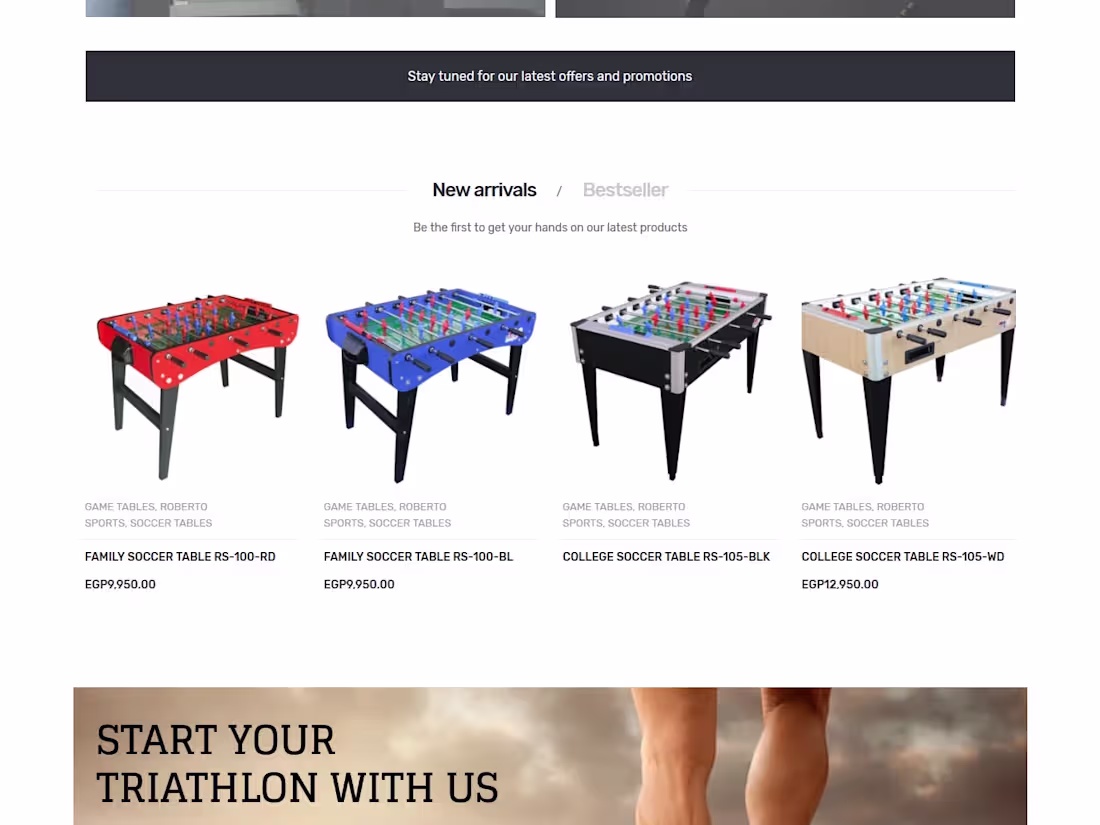Open Game Tables category under black table
This screenshot has height=825, width=1100.
[x=597, y=507]
